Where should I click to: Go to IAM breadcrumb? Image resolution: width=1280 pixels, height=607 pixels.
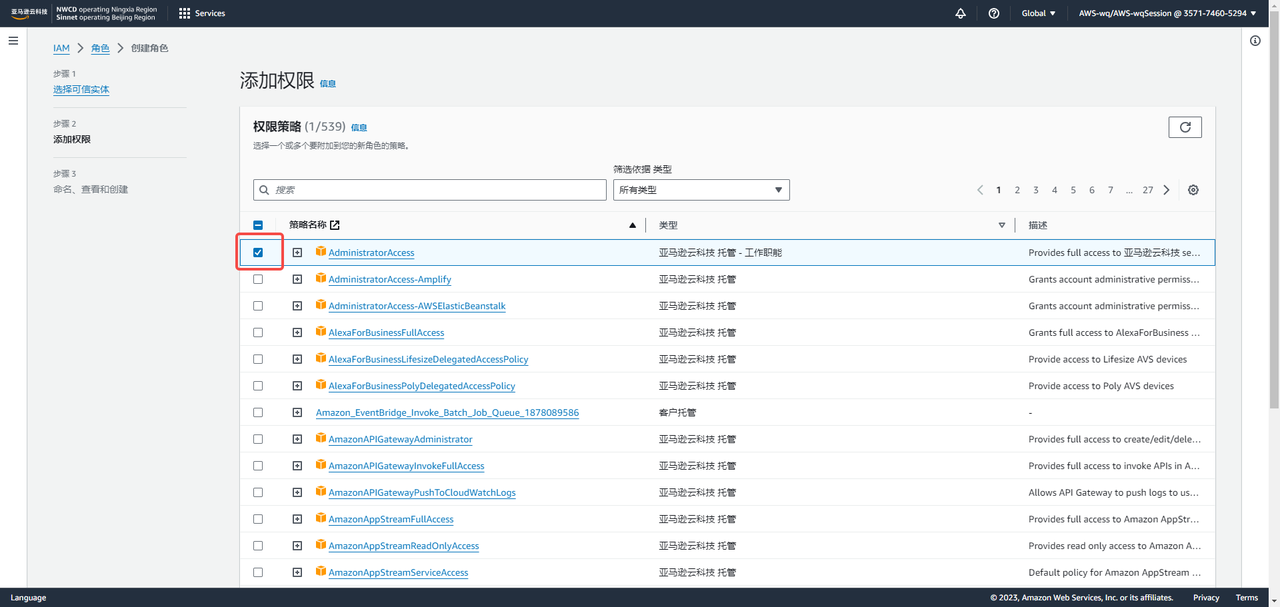[61, 48]
